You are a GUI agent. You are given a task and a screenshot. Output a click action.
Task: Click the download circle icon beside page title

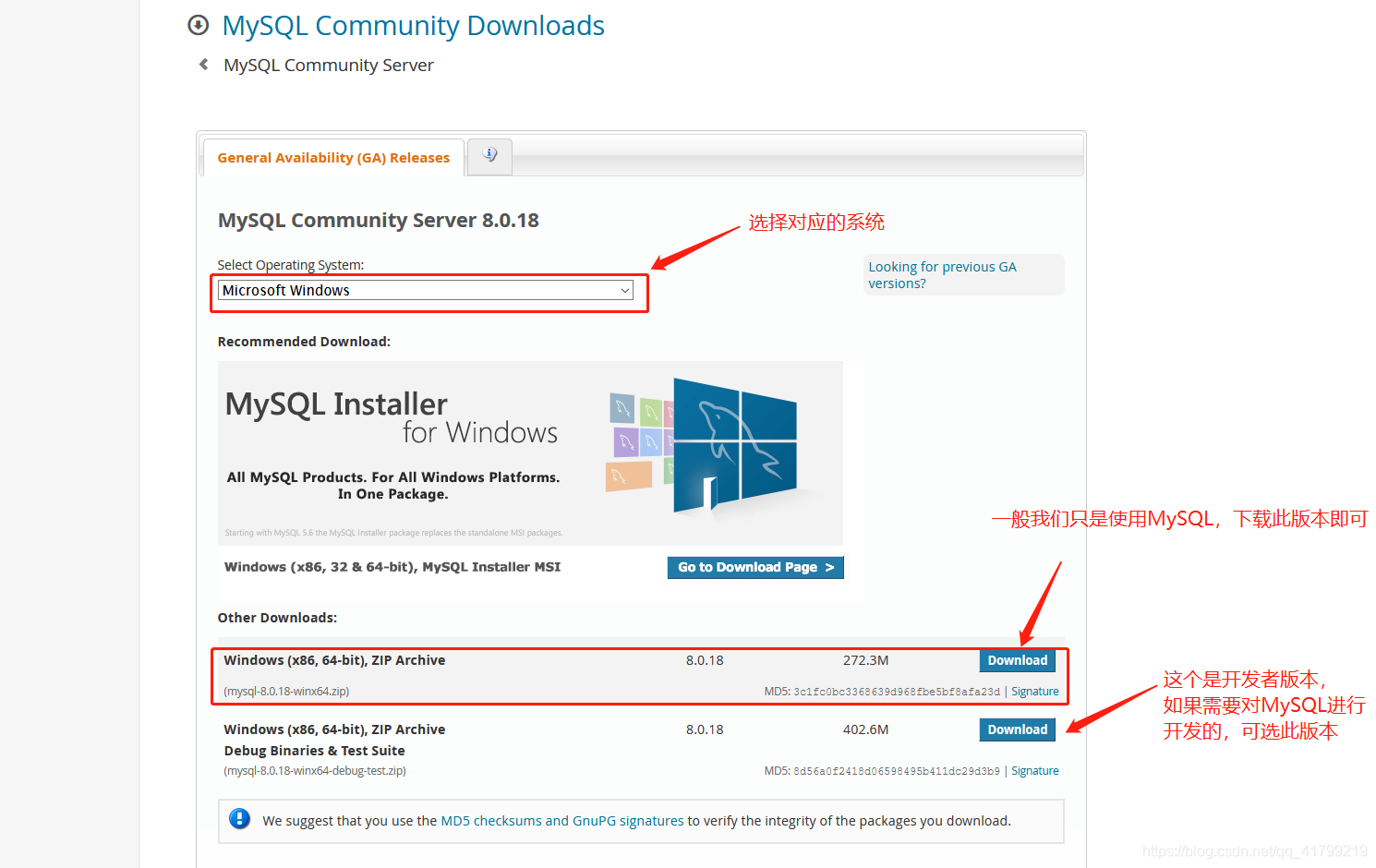tap(198, 25)
